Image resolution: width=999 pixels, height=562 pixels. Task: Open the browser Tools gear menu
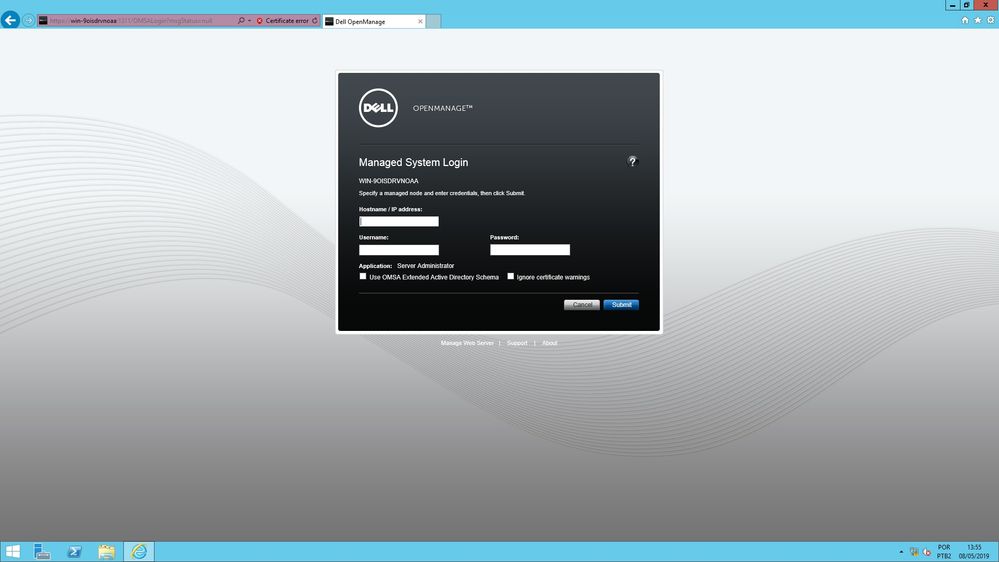[x=990, y=20]
